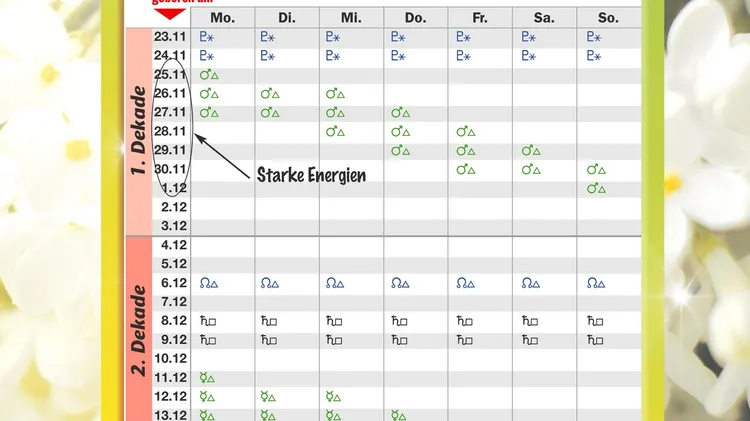The image size is (750, 421).
Task: Click the Pluto sextile symbol for 24.11 Wednesday
Action: coord(333,56)
